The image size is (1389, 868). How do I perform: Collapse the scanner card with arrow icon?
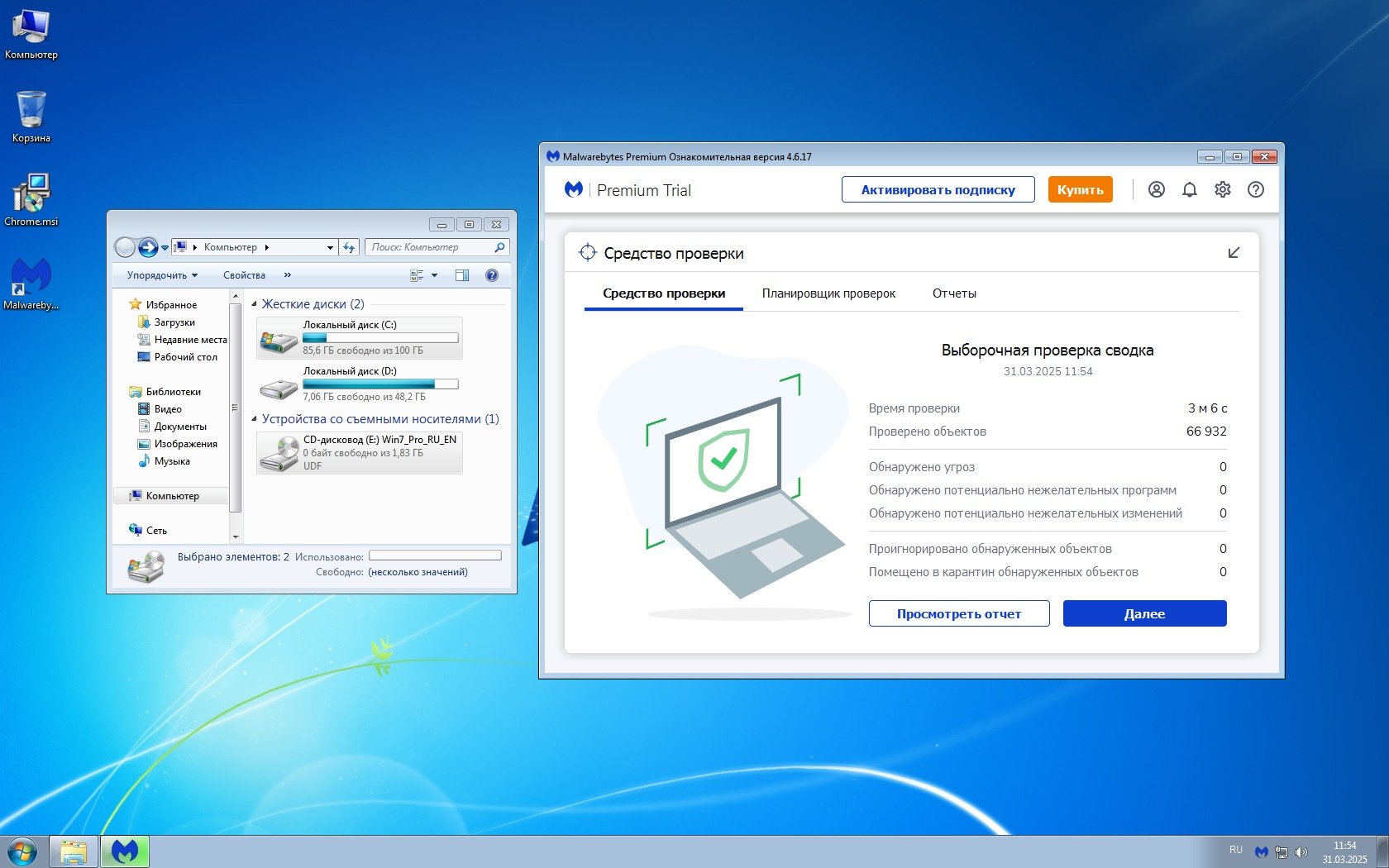click(1234, 253)
